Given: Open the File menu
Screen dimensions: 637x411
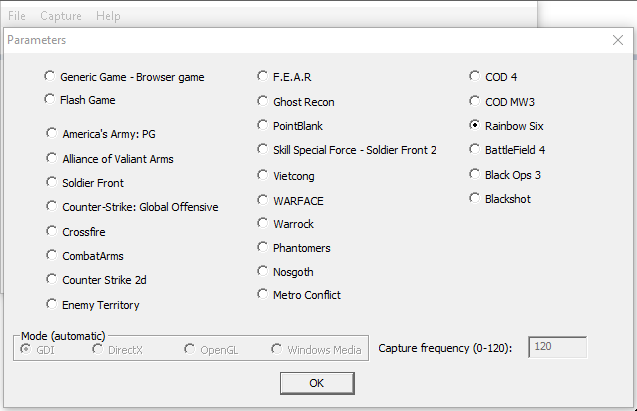Looking at the screenshot, I should coord(17,16).
